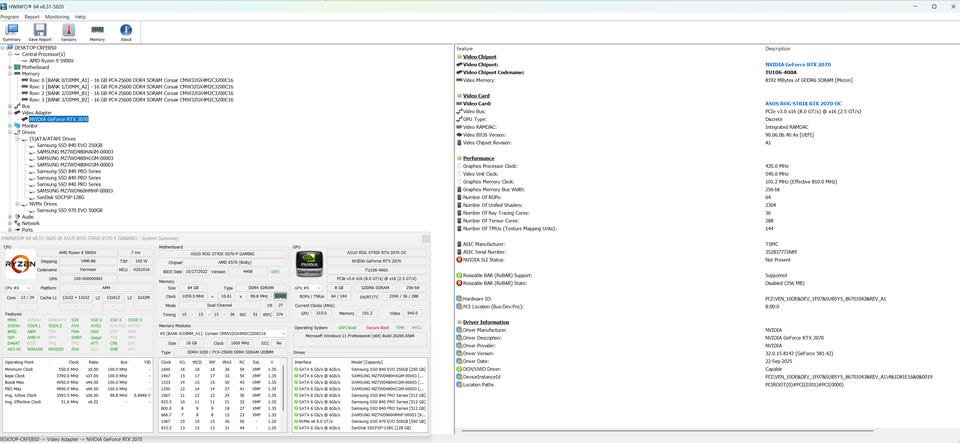Collapse the Video Adapter tree node
The image size is (960, 443).
click(x=10, y=113)
